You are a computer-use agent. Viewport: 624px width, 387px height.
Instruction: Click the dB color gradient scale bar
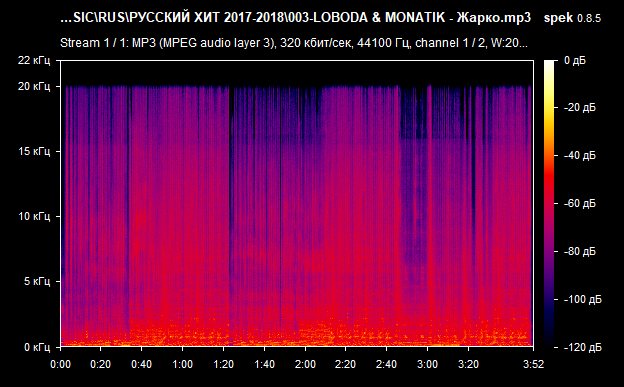(x=549, y=203)
